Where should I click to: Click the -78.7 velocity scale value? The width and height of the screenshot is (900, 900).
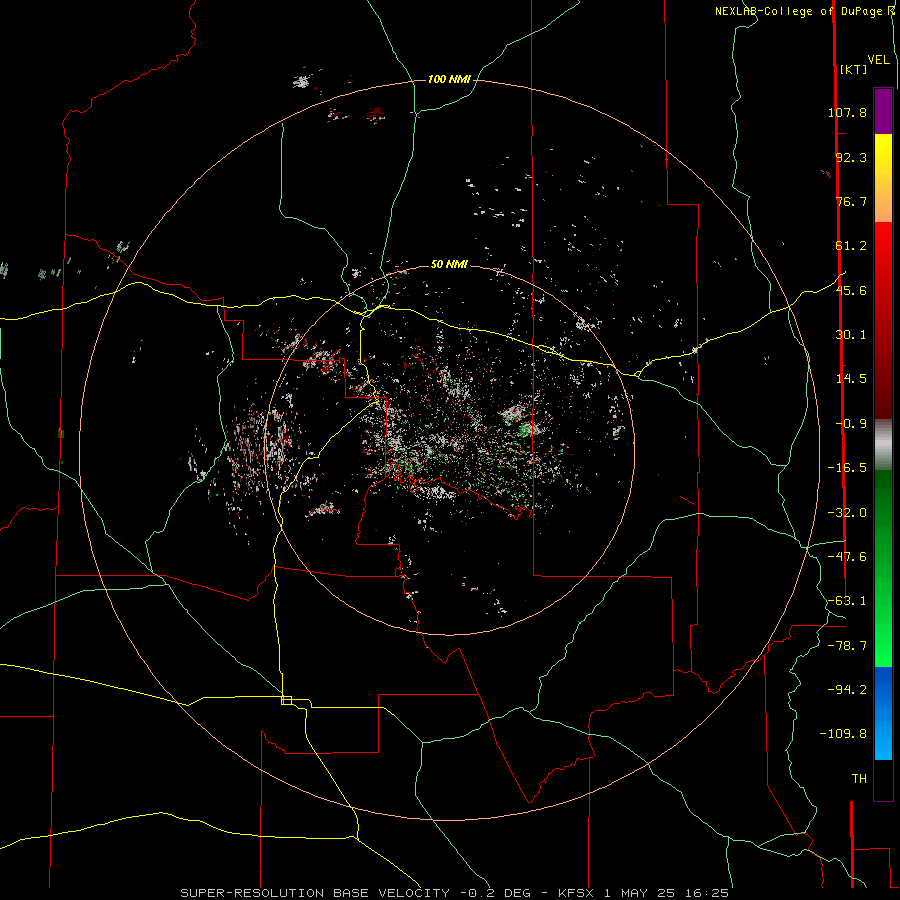[x=847, y=646]
